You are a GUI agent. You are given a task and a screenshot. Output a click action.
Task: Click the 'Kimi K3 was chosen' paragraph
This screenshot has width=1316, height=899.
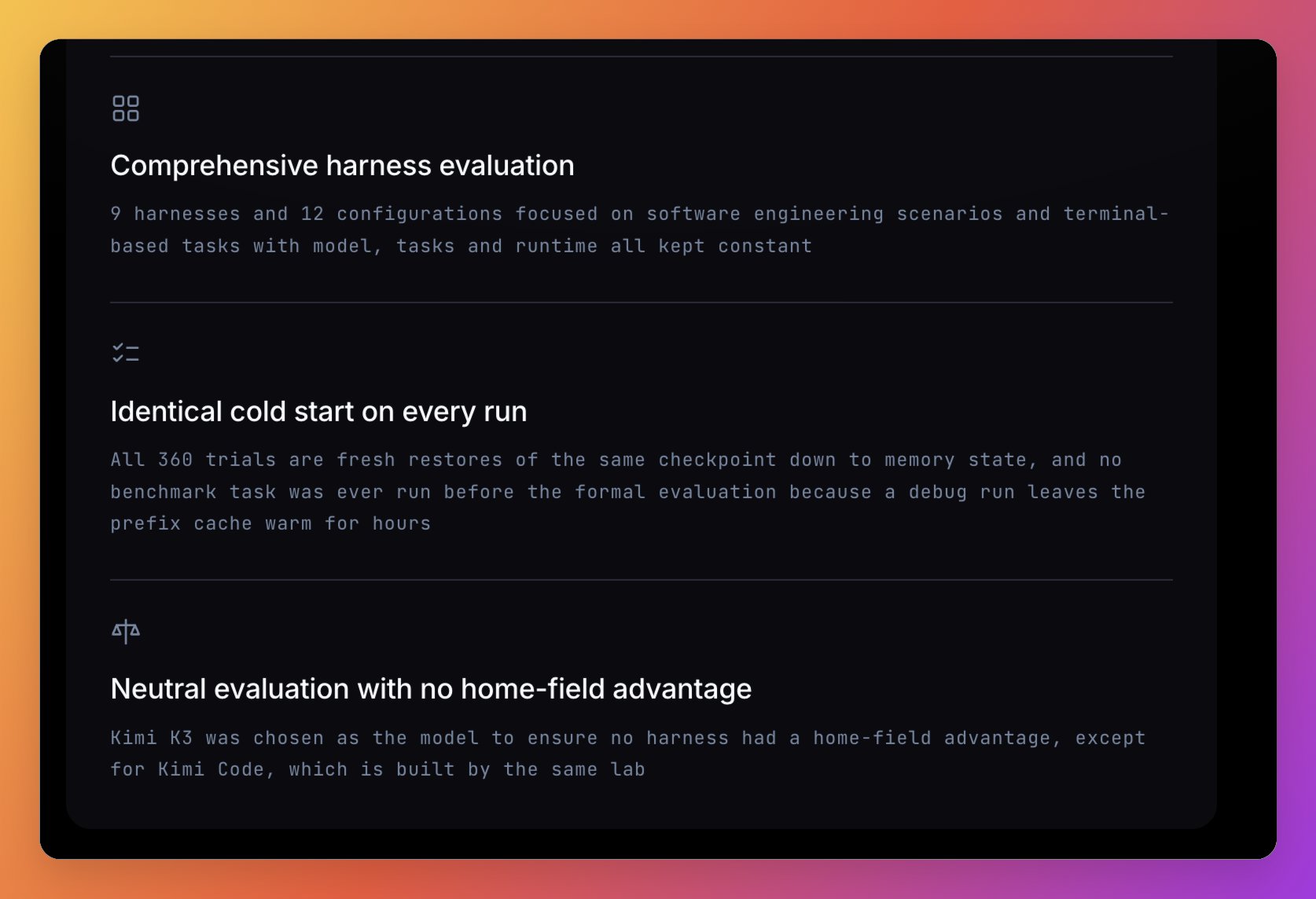(x=628, y=754)
